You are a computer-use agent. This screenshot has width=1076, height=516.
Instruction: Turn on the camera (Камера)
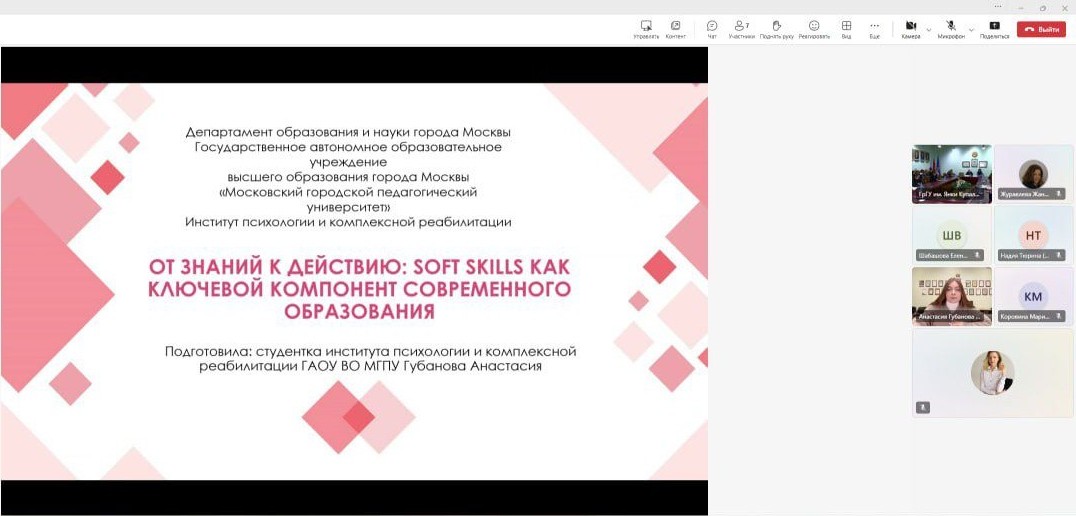coord(910,28)
